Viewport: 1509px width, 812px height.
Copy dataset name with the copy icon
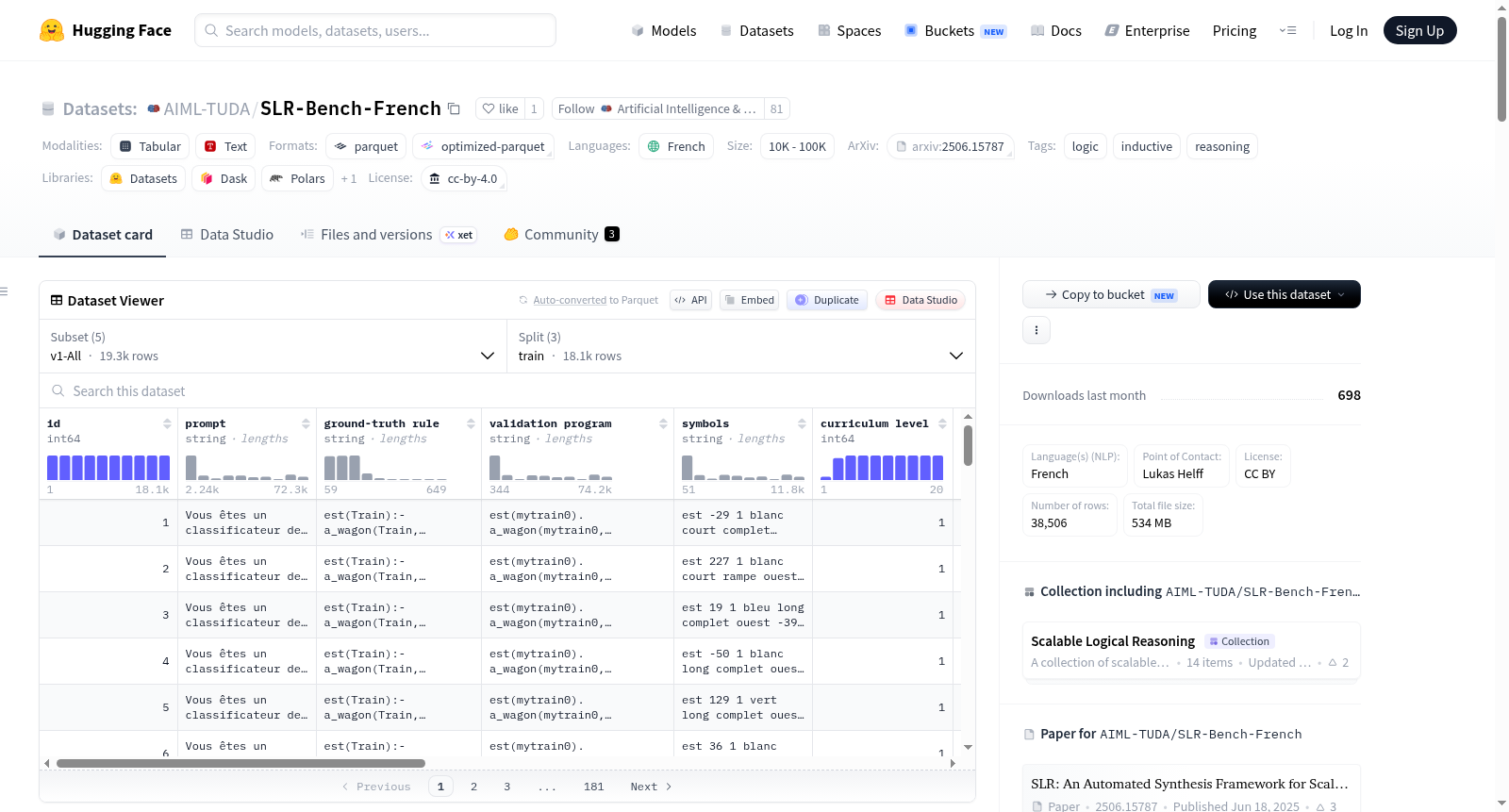(x=454, y=108)
